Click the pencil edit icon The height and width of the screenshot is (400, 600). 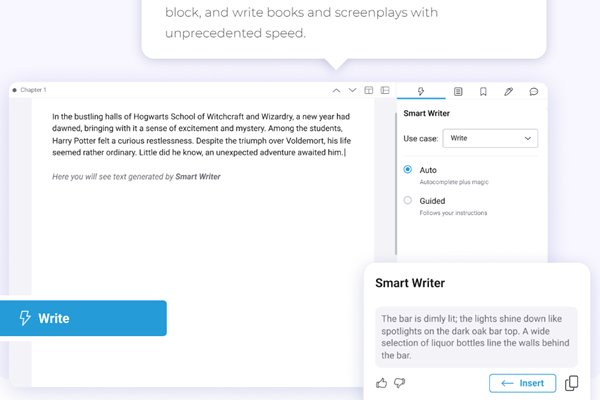(x=508, y=91)
